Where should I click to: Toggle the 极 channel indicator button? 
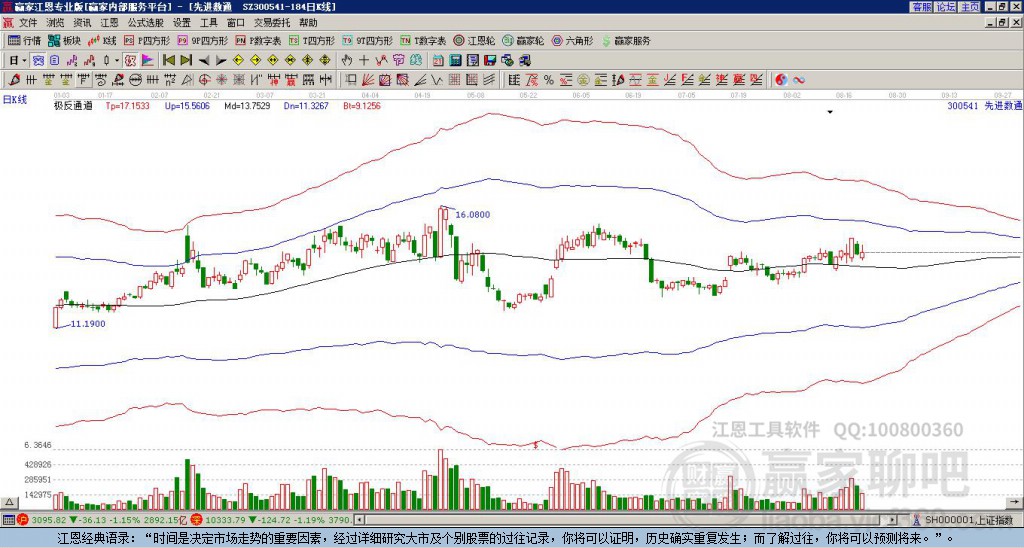(130, 60)
